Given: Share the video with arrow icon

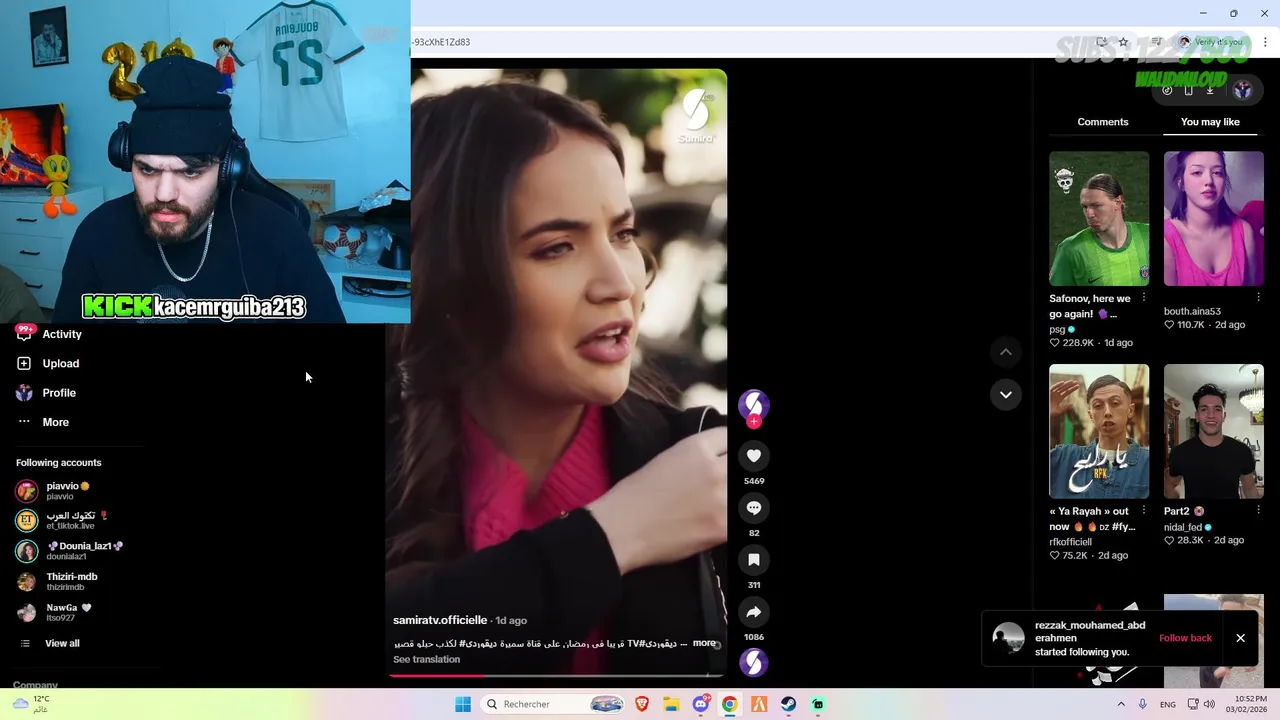Looking at the screenshot, I should 754,612.
